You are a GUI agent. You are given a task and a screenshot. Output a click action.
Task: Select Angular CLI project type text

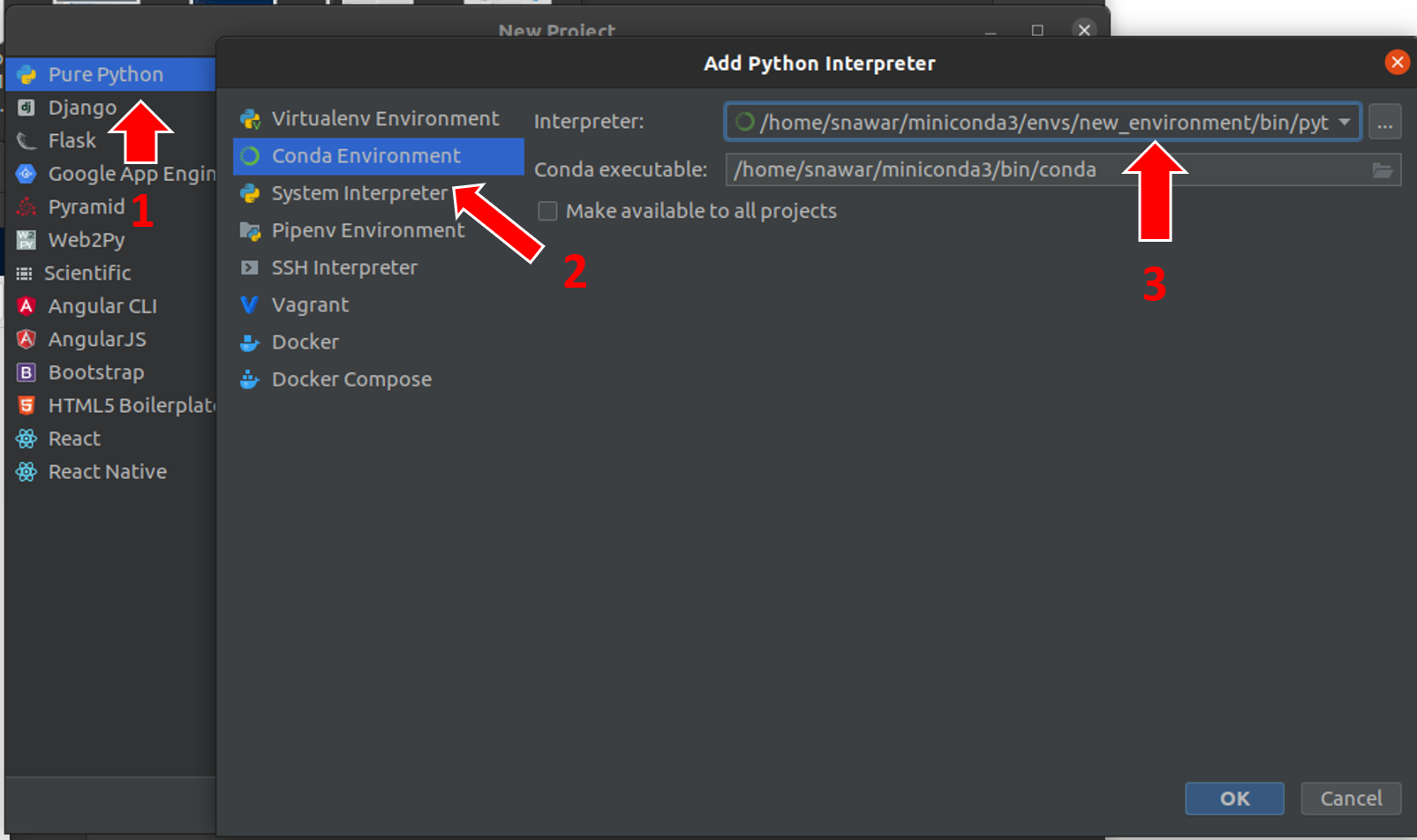pyautogui.click(x=102, y=306)
